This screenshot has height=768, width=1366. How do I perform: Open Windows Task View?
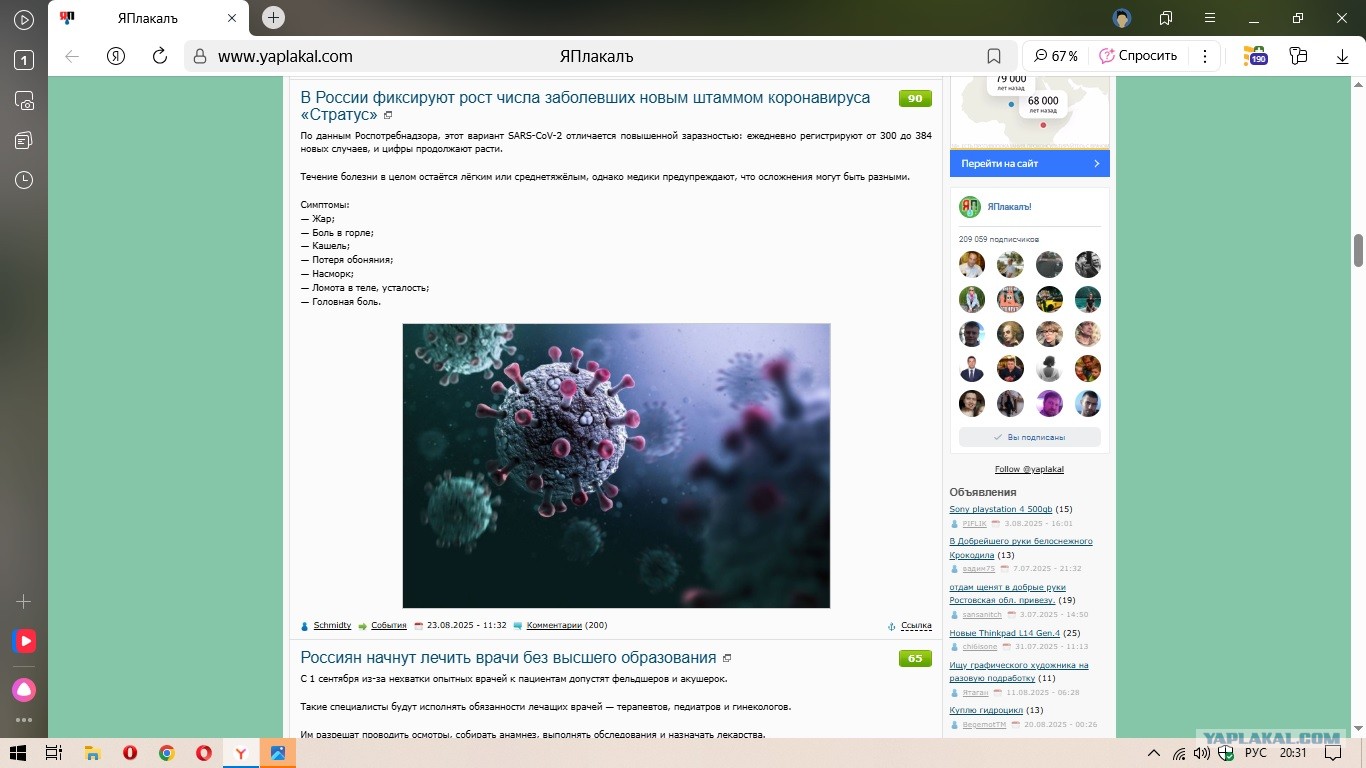tap(54, 753)
